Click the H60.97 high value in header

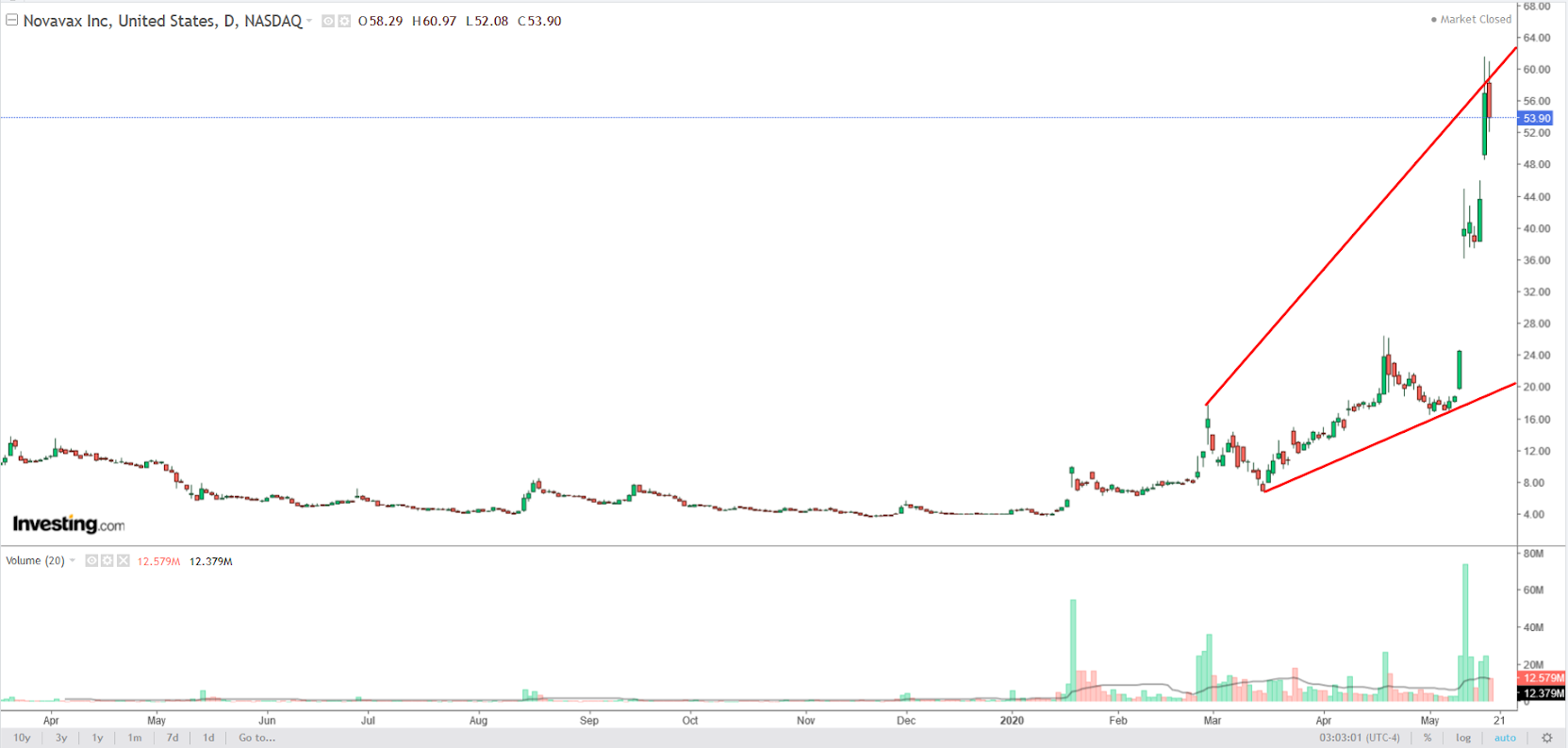pyautogui.click(x=434, y=21)
